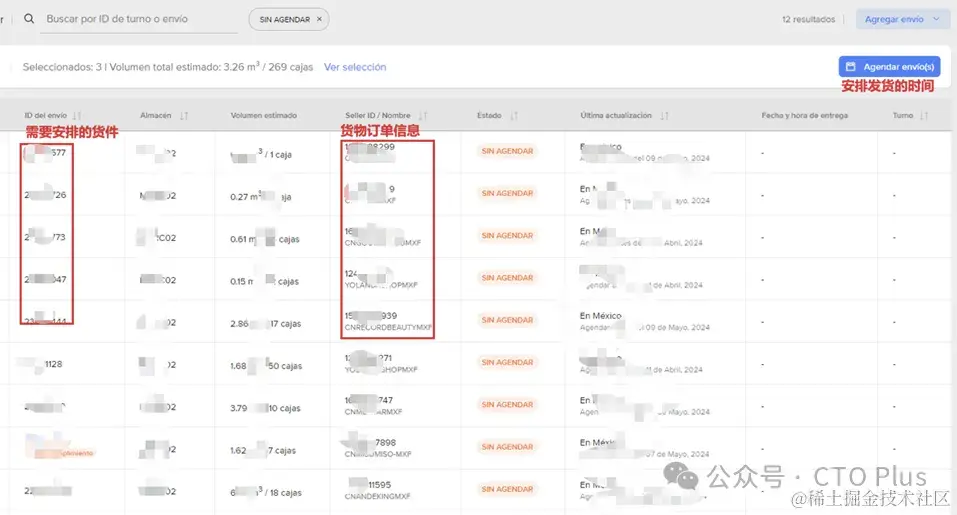The height and width of the screenshot is (515, 957).
Task: Click the '7 cajas' volume cell
Action: point(263,450)
